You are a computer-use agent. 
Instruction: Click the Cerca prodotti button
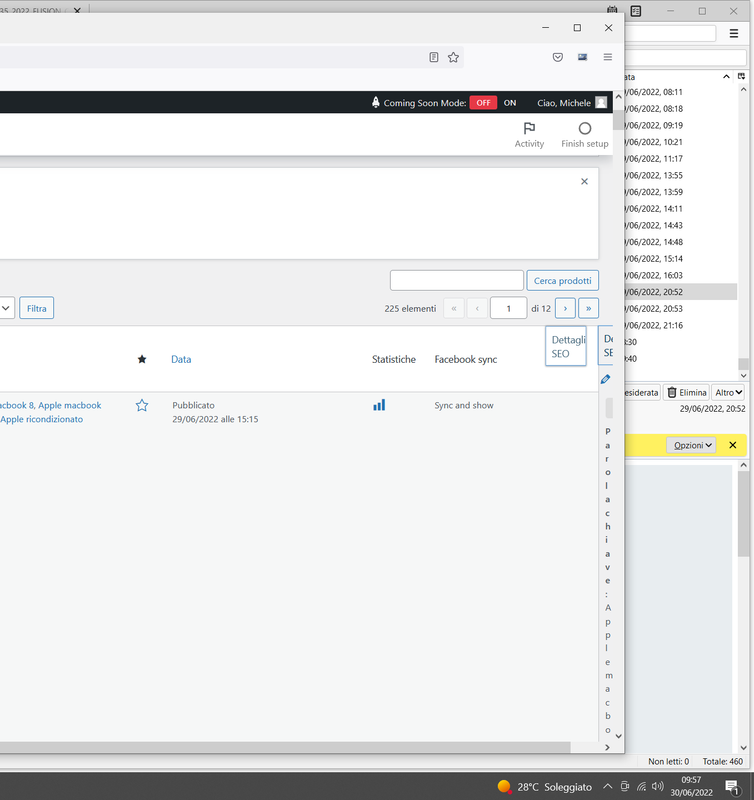[563, 281]
